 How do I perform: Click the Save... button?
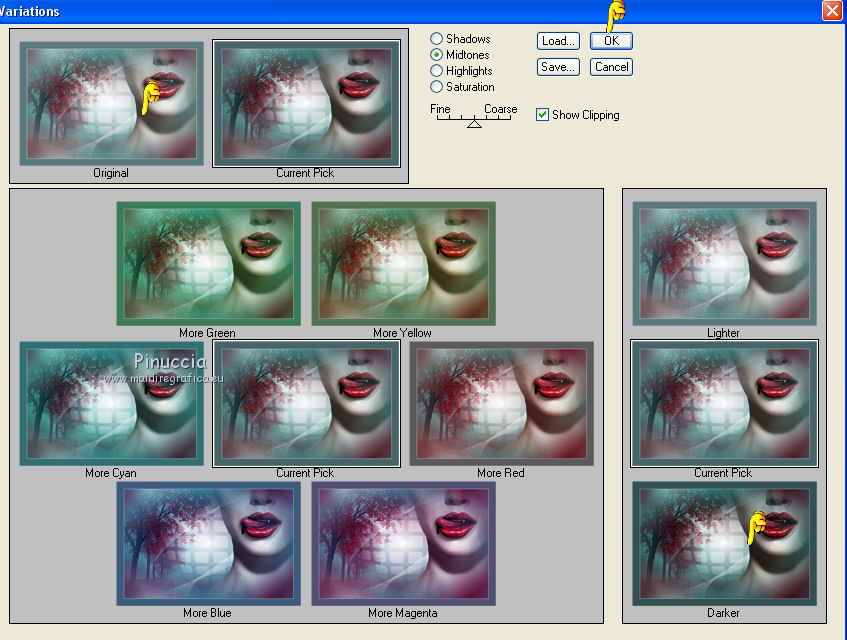[558, 67]
